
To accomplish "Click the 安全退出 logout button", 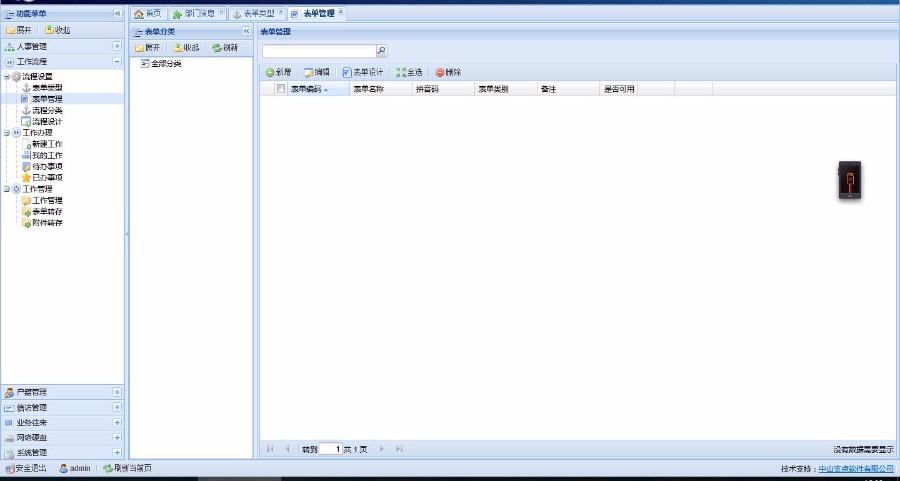I will [26, 468].
